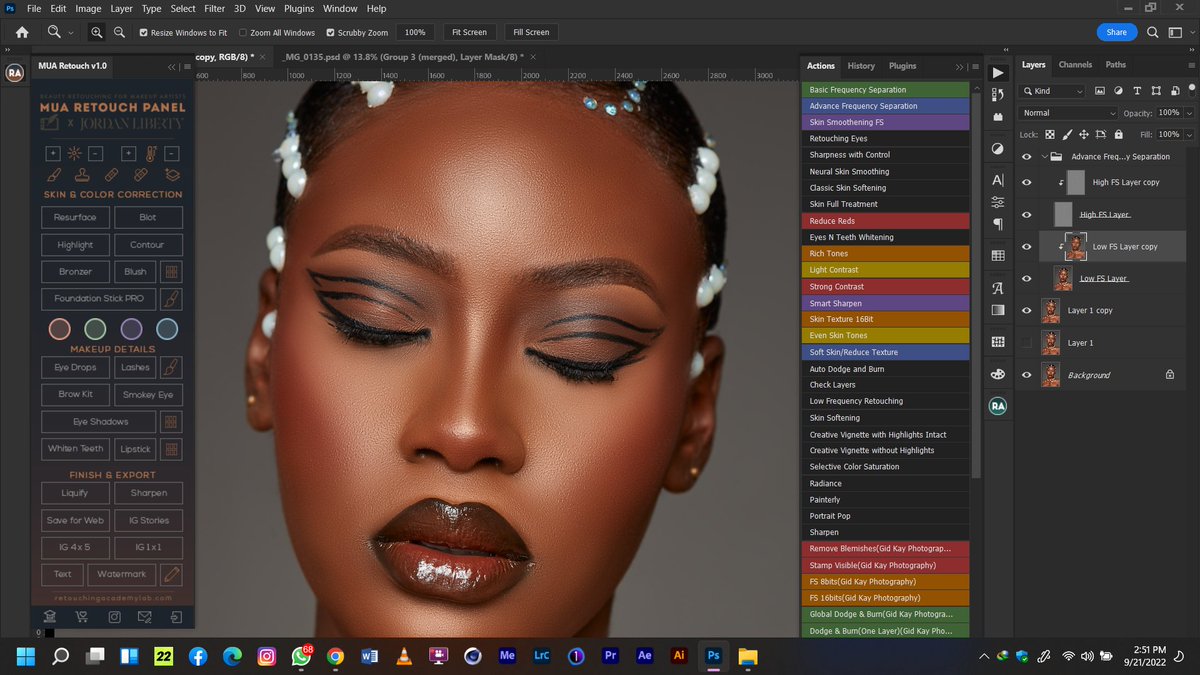
Task: Switch to the Paths tab
Action: [1115, 65]
